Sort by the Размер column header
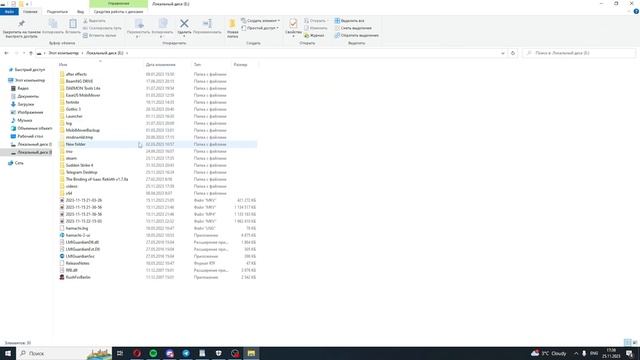The image size is (640, 360). pyautogui.click(x=240, y=65)
